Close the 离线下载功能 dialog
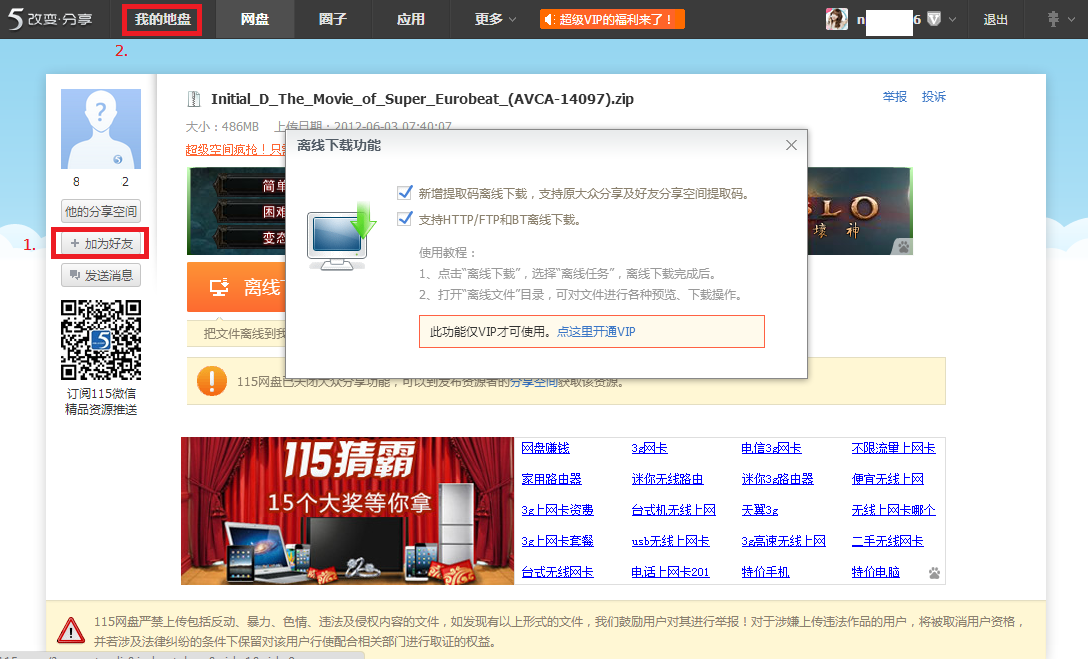 click(791, 145)
